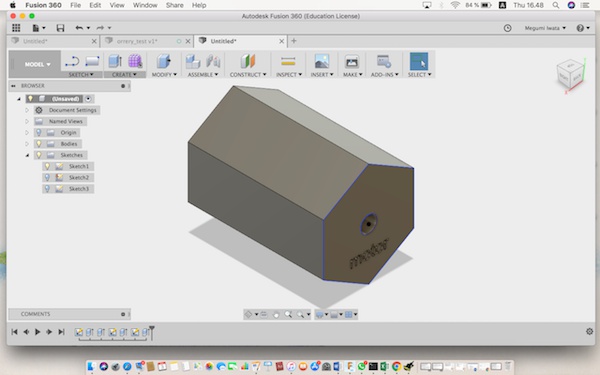Select the 3D Print make icon
Screen dimensions: 600x375
point(352,61)
